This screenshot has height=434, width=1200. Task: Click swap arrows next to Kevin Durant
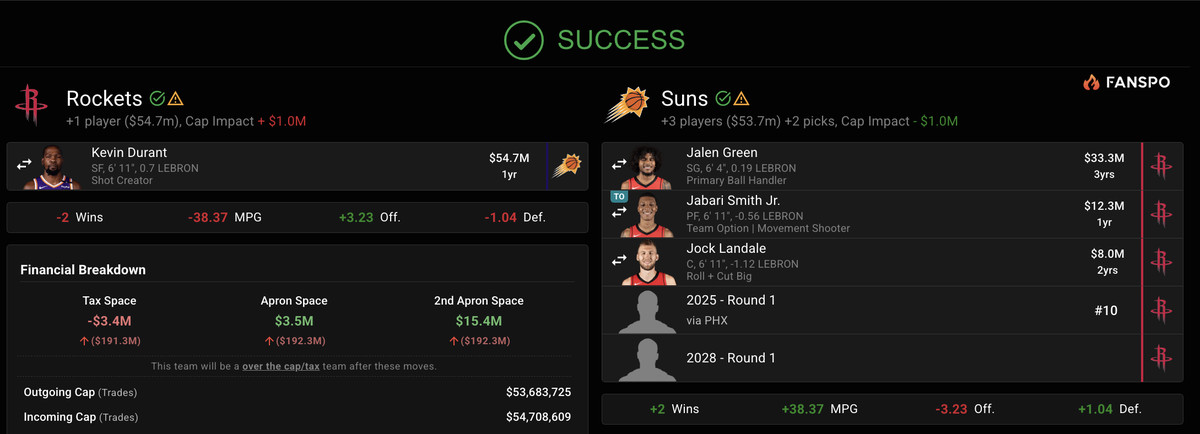pos(25,165)
